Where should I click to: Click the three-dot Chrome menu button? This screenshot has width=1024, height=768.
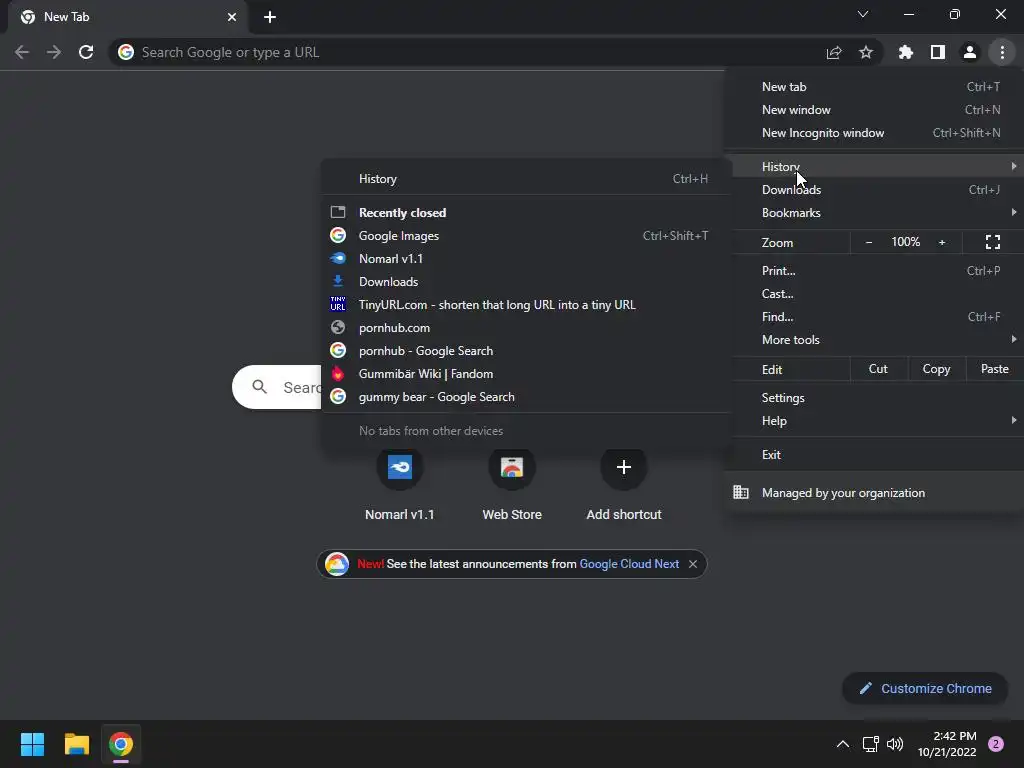[1002, 52]
